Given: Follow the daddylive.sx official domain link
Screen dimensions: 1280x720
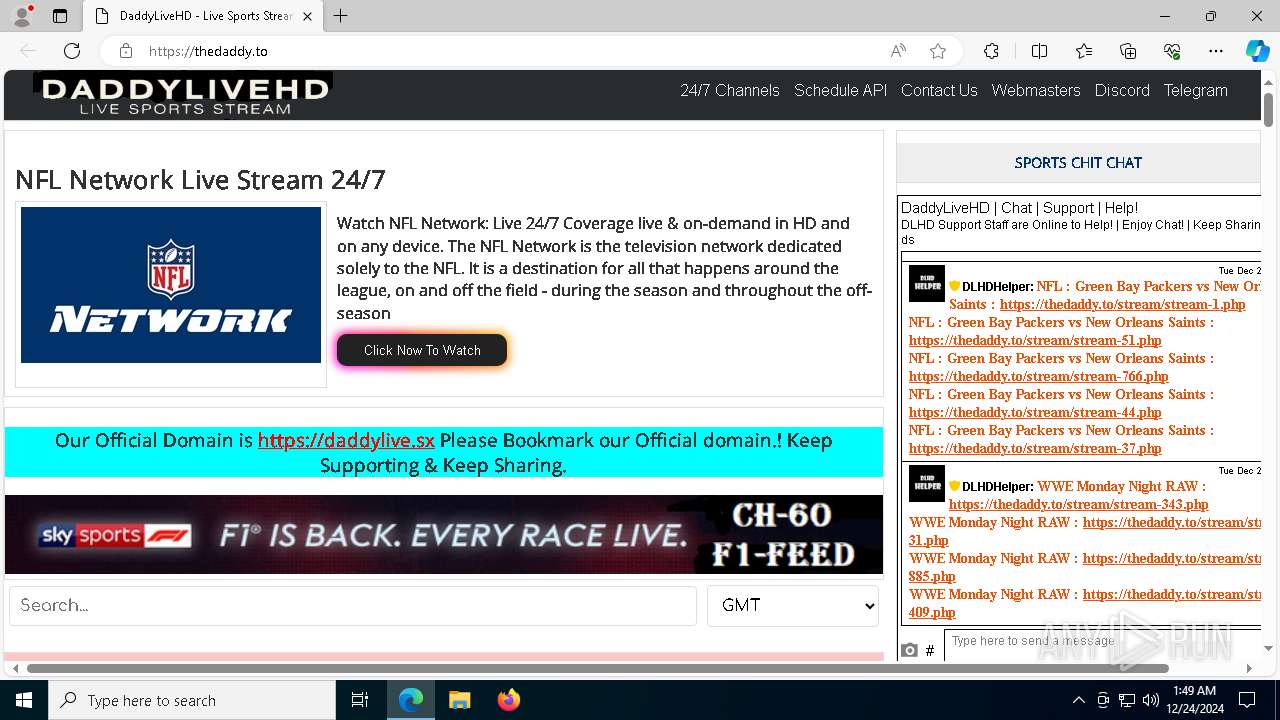Looking at the screenshot, I should (x=346, y=440).
